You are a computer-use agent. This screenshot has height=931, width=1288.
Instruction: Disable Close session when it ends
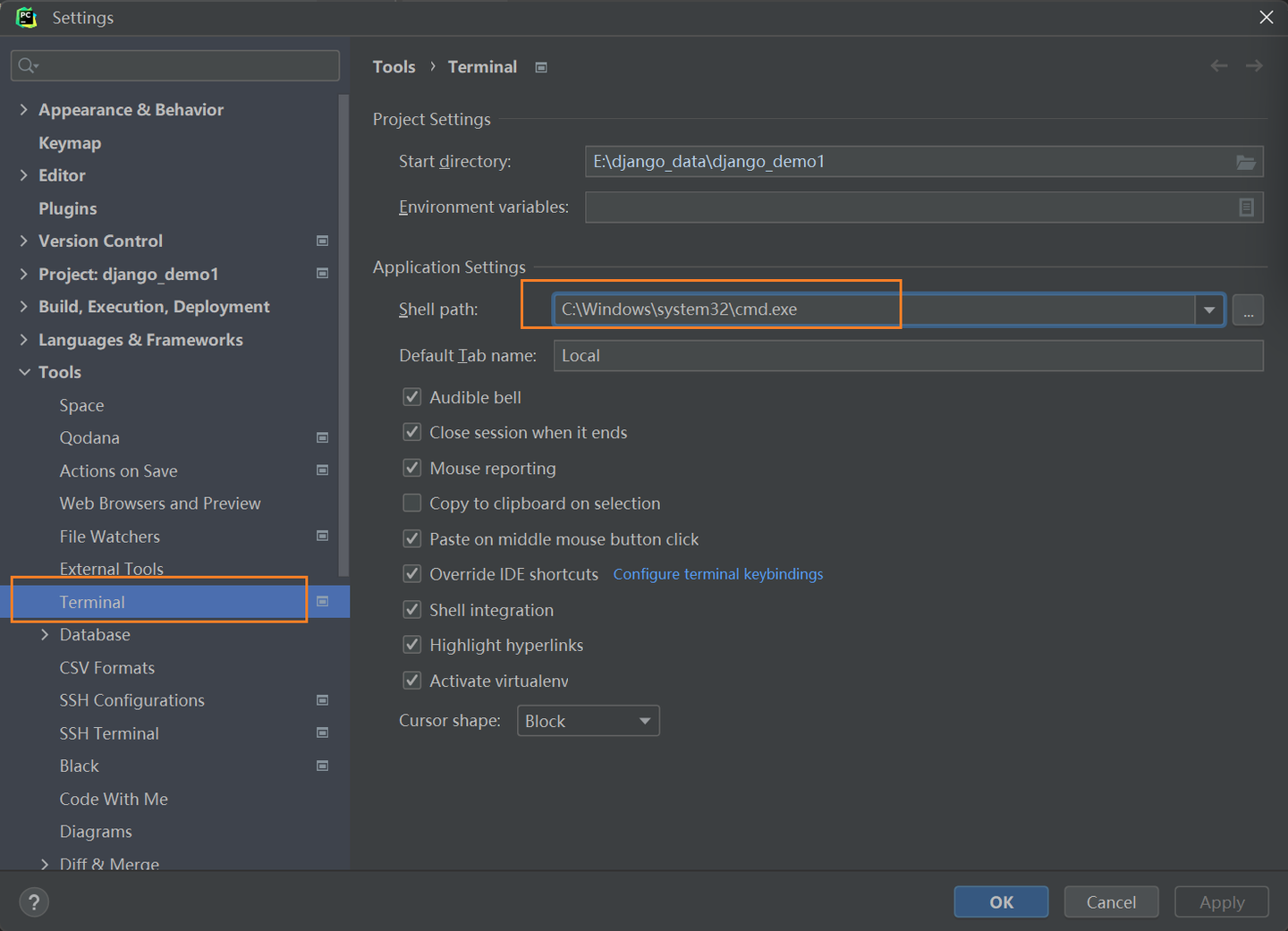[412, 432]
